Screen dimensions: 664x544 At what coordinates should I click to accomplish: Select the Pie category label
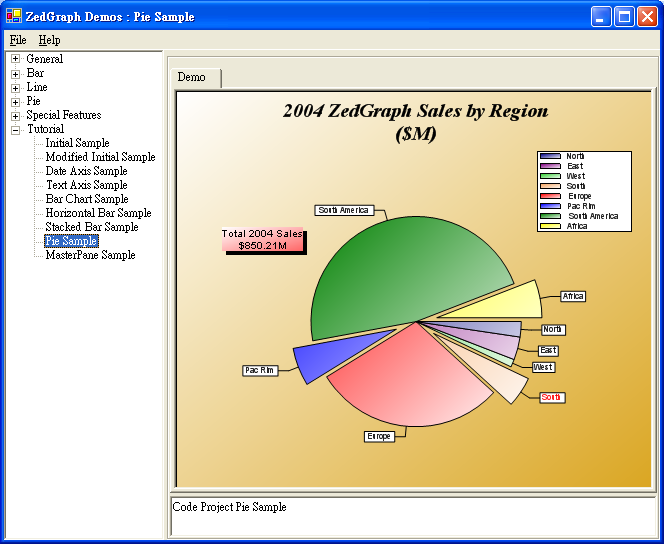point(33,101)
